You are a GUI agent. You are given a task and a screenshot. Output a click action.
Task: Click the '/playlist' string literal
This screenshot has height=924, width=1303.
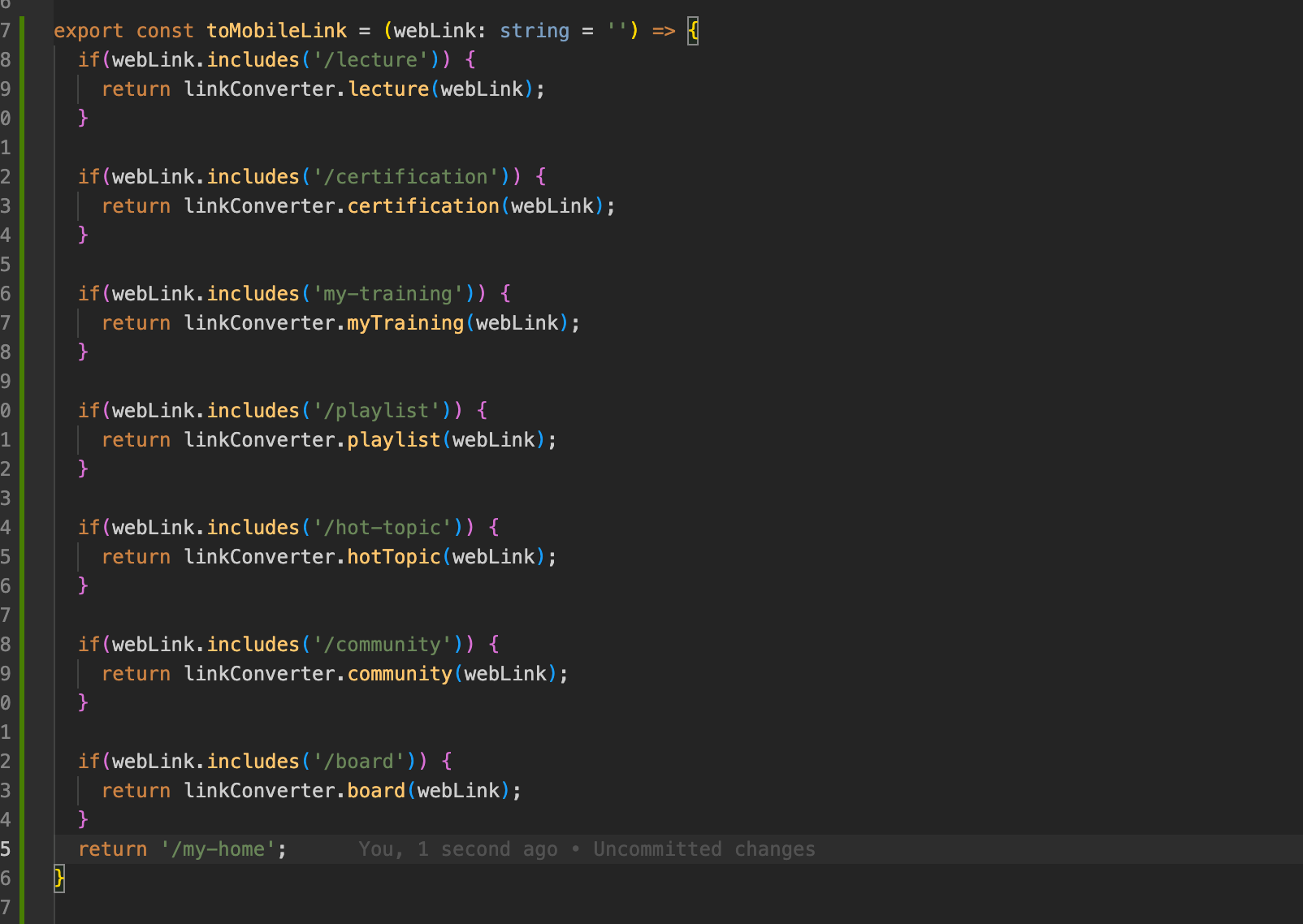(376, 410)
